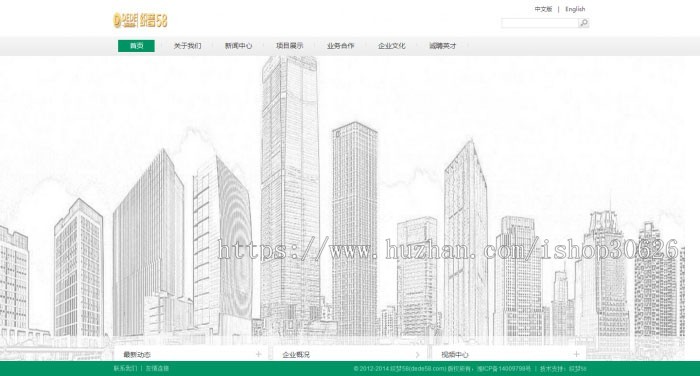Click the 视频中心 panel title
The height and width of the screenshot is (376, 700).
click(x=455, y=355)
